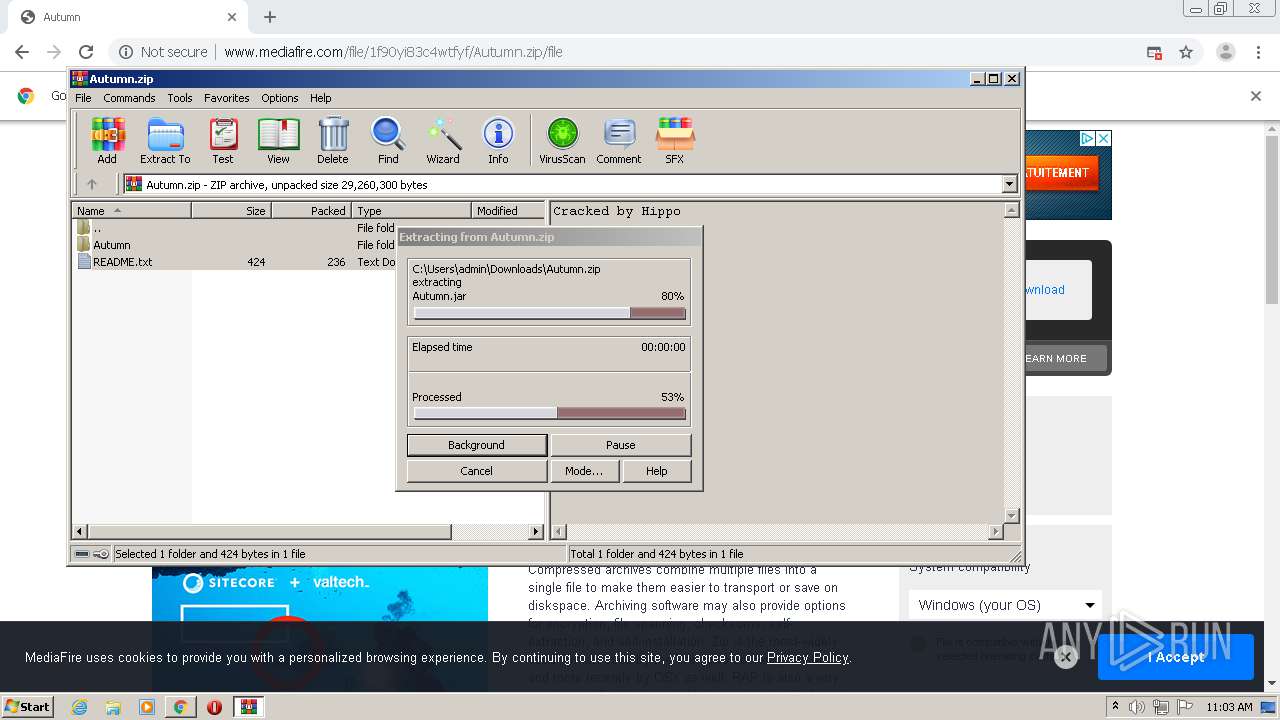This screenshot has height=720, width=1280.
Task: Open the WinRAR Help menu
Action: (x=321, y=98)
